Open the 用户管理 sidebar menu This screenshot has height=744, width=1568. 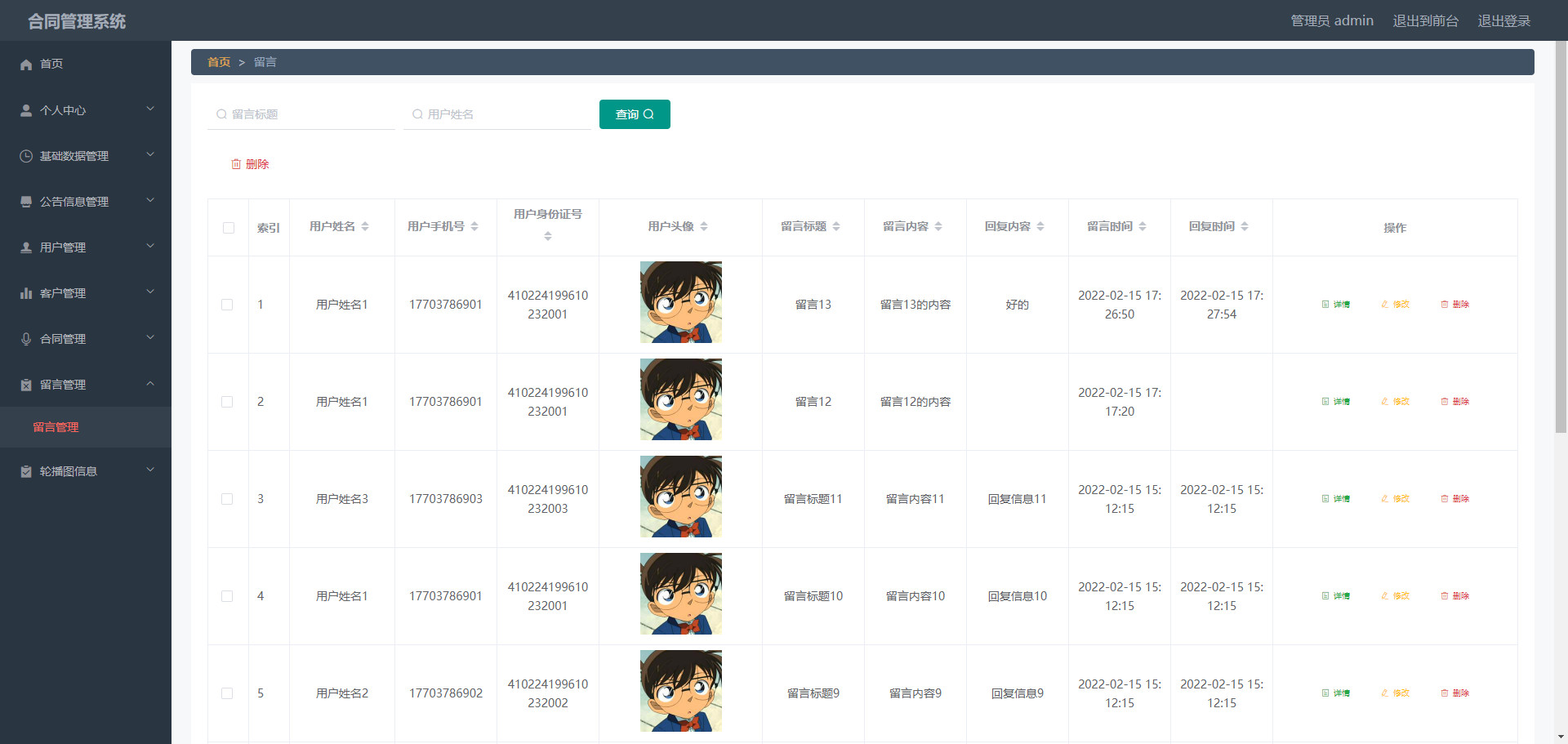86,247
